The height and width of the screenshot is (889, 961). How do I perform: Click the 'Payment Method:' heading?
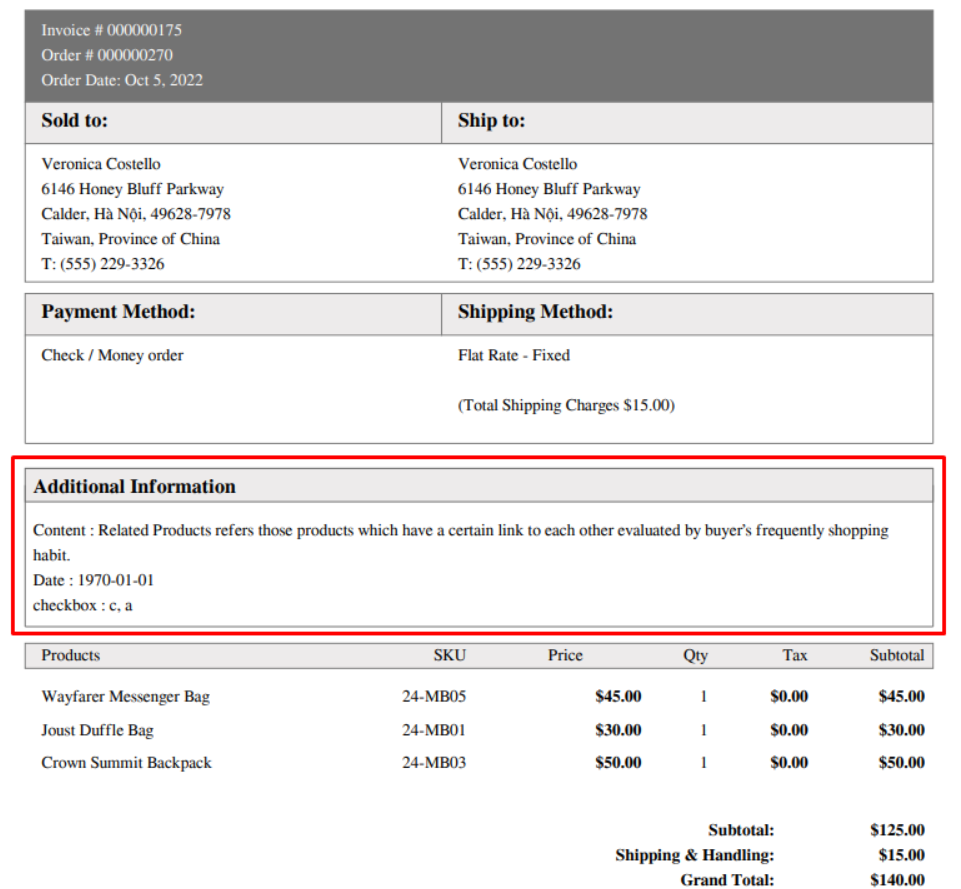pos(118,312)
